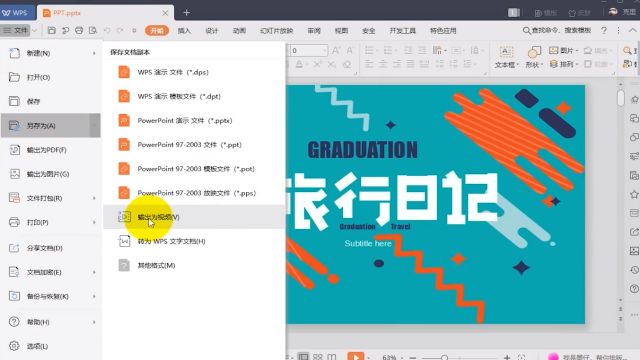The image size is (640, 360).
Task: Choose 其他格式(M) option
Action: [x=194, y=265]
